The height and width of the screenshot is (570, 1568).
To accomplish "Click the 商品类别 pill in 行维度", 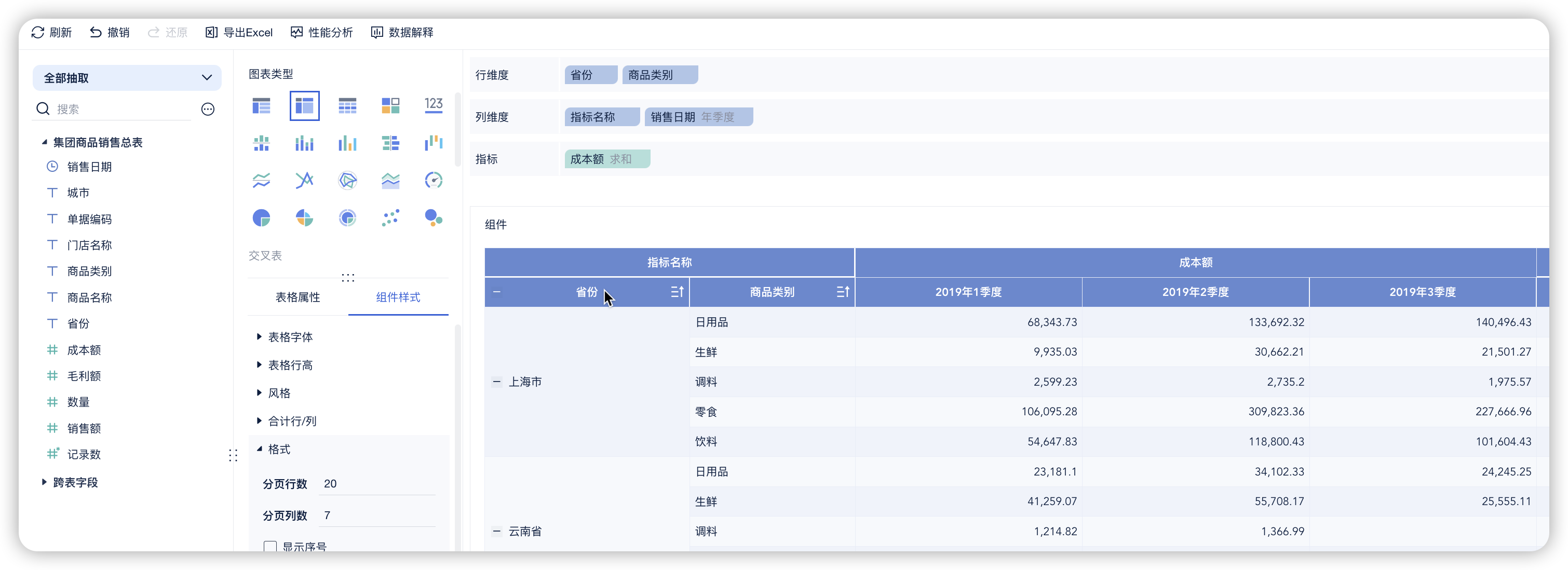I will 660,75.
